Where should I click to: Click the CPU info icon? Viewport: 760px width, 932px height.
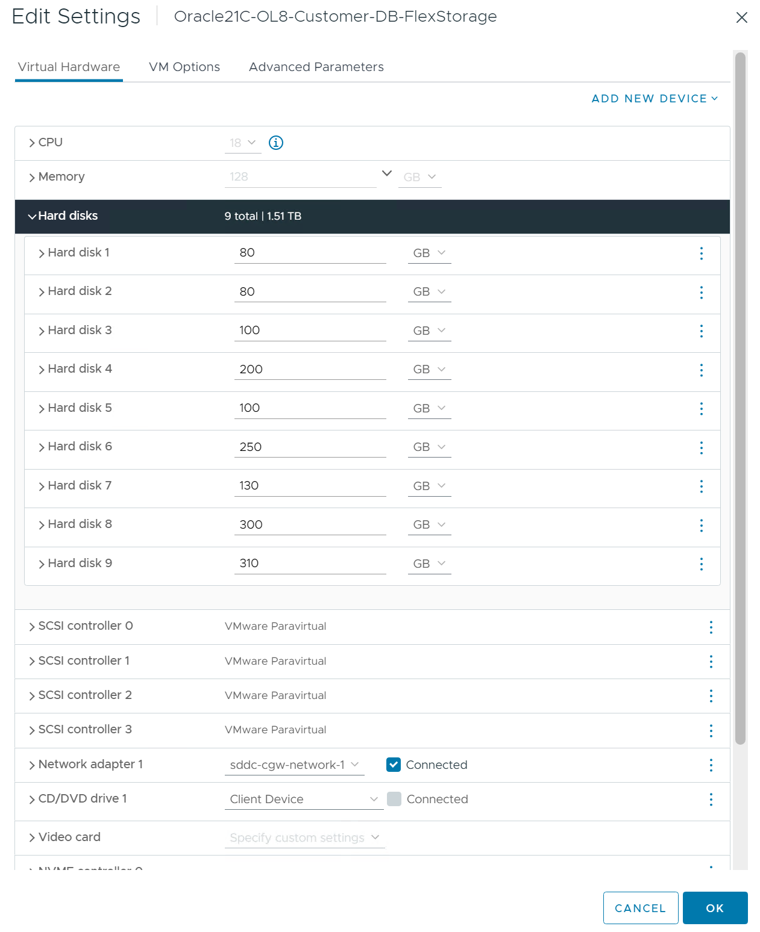point(276,143)
